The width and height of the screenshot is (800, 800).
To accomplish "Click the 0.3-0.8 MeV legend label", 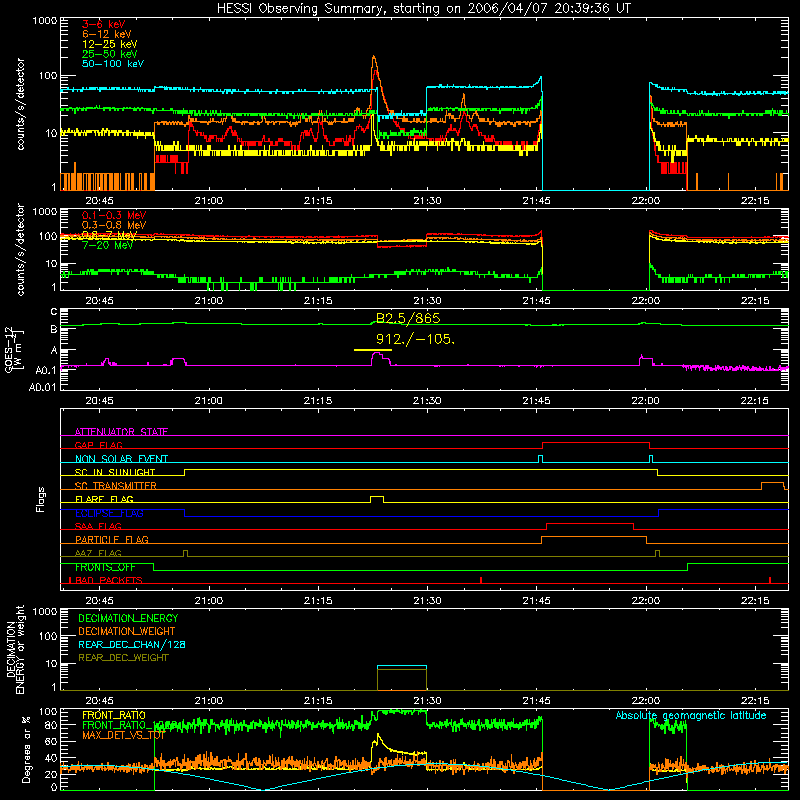I will [114, 225].
